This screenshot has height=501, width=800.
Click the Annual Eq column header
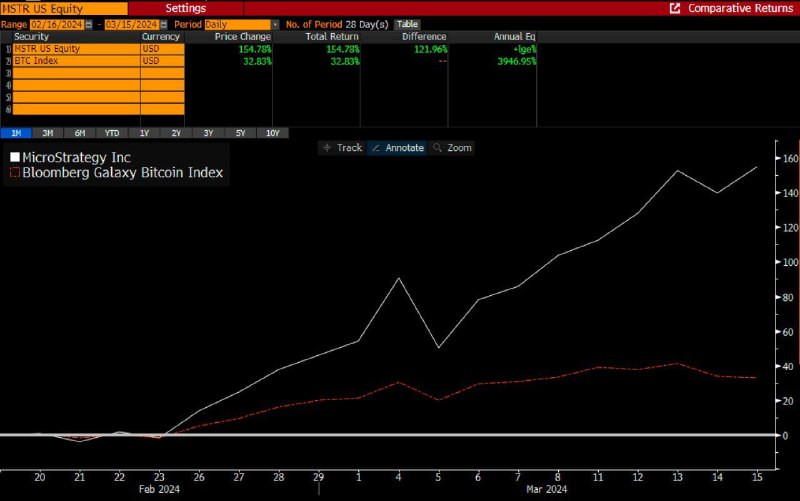click(514, 37)
